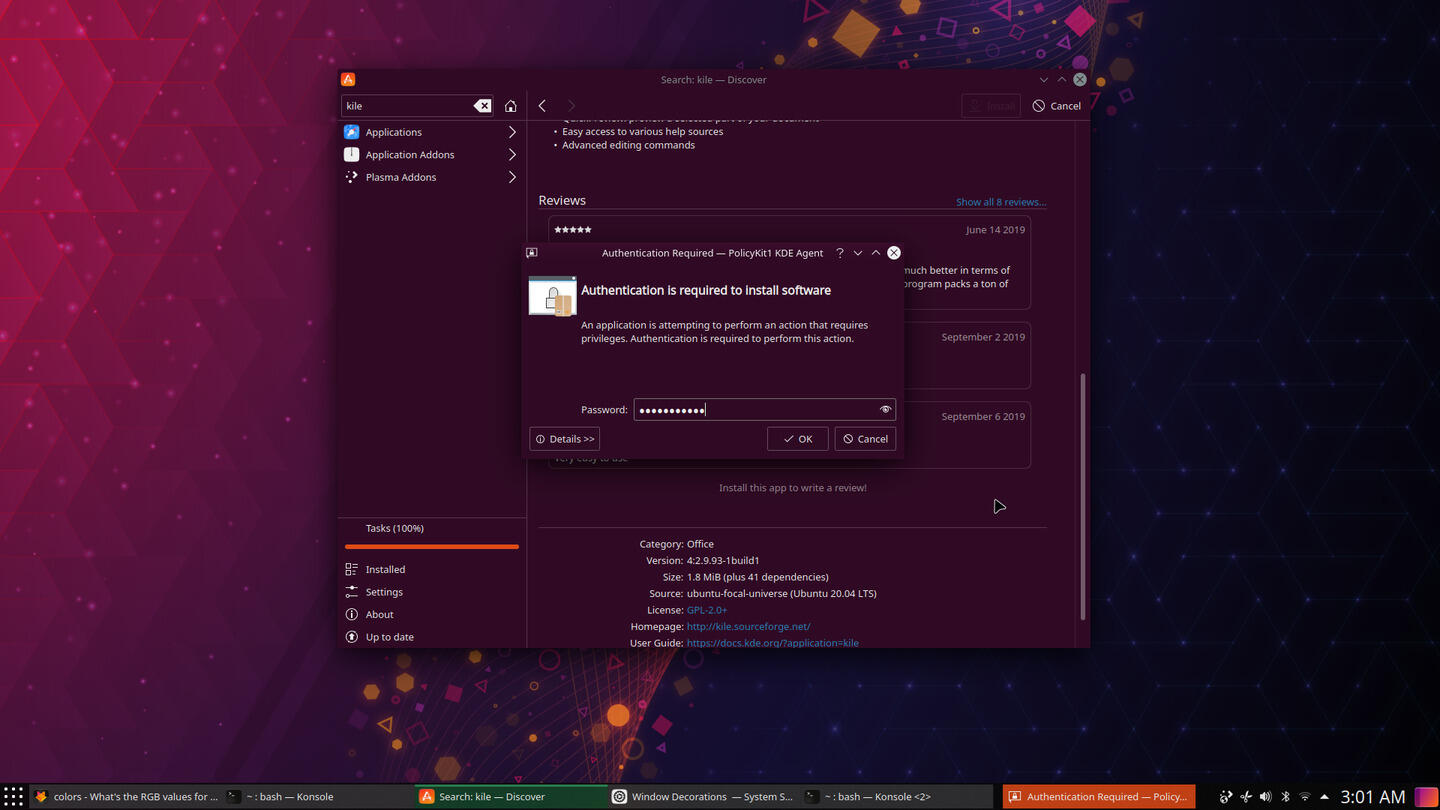The image size is (1440, 810).
Task: Click the ubuntu-focal-universe source text
Action: (x=782, y=593)
